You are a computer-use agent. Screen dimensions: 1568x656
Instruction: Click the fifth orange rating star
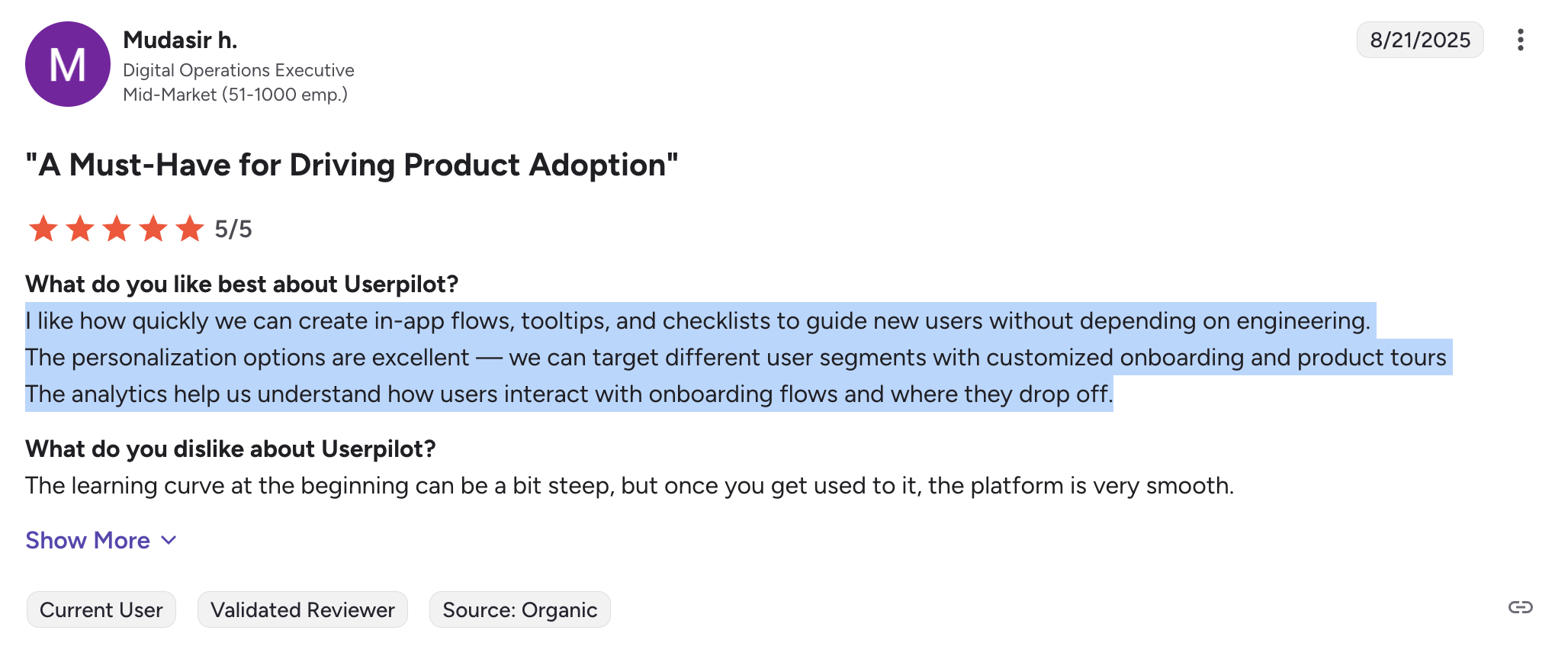(189, 228)
